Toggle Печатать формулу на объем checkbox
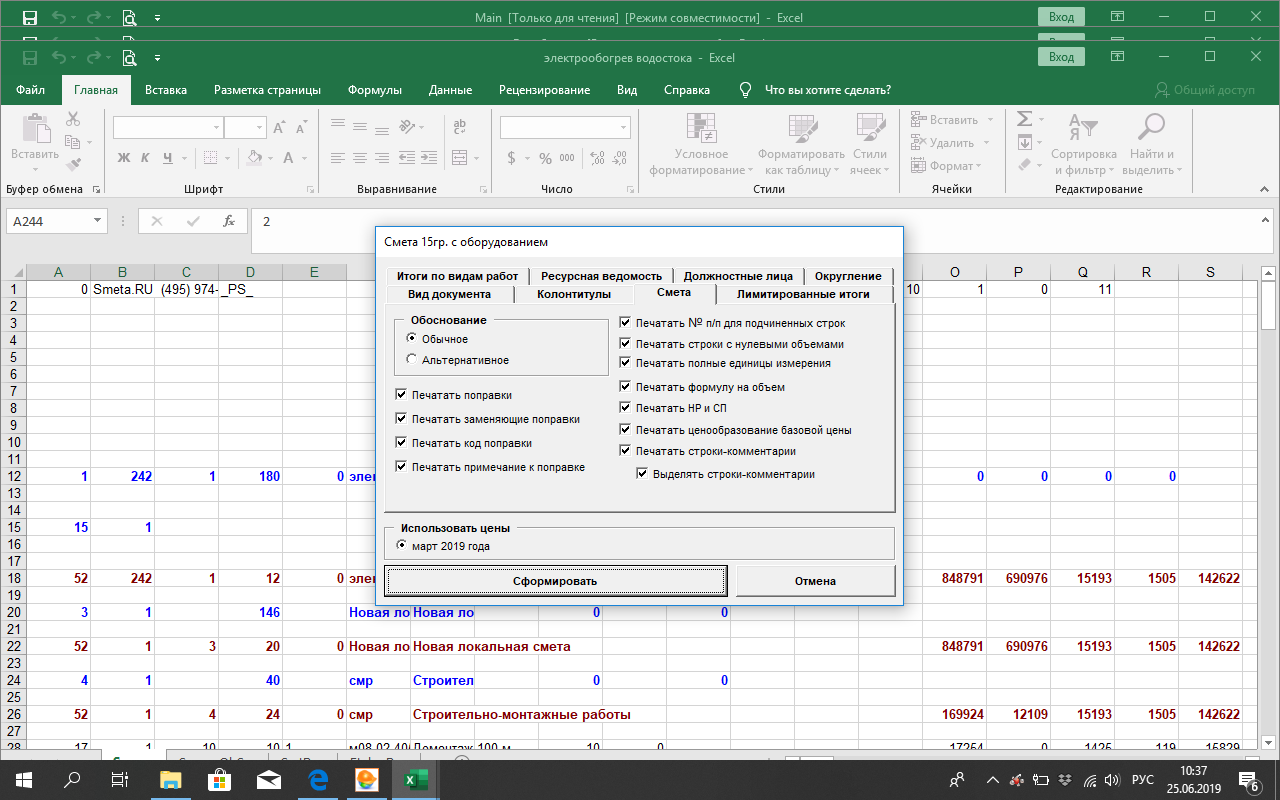Screen dimensions: 1280x800 pos(625,387)
